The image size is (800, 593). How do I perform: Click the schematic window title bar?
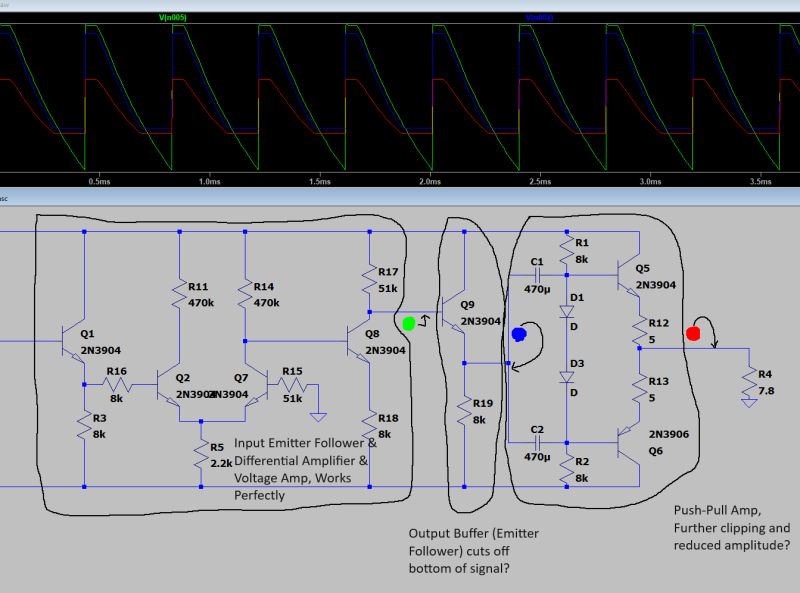coord(400,198)
